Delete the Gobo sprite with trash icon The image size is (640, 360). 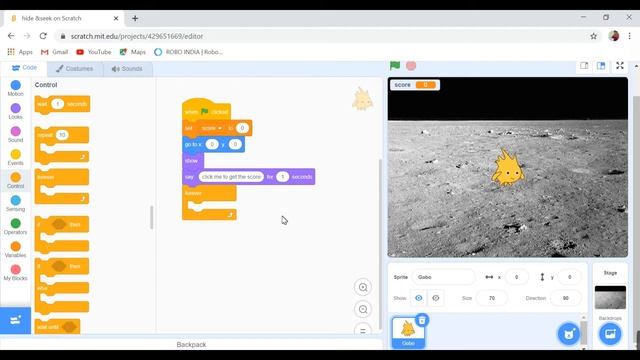pos(422,320)
